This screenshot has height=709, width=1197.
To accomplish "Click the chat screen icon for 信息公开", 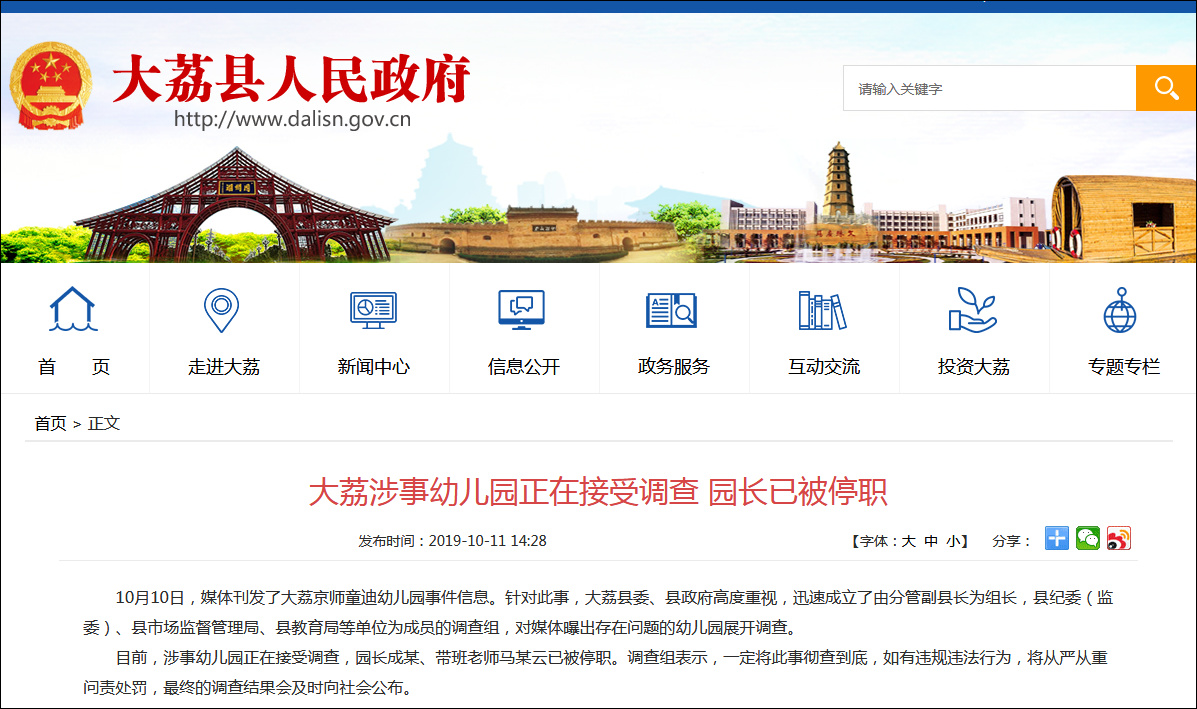I will click(521, 310).
